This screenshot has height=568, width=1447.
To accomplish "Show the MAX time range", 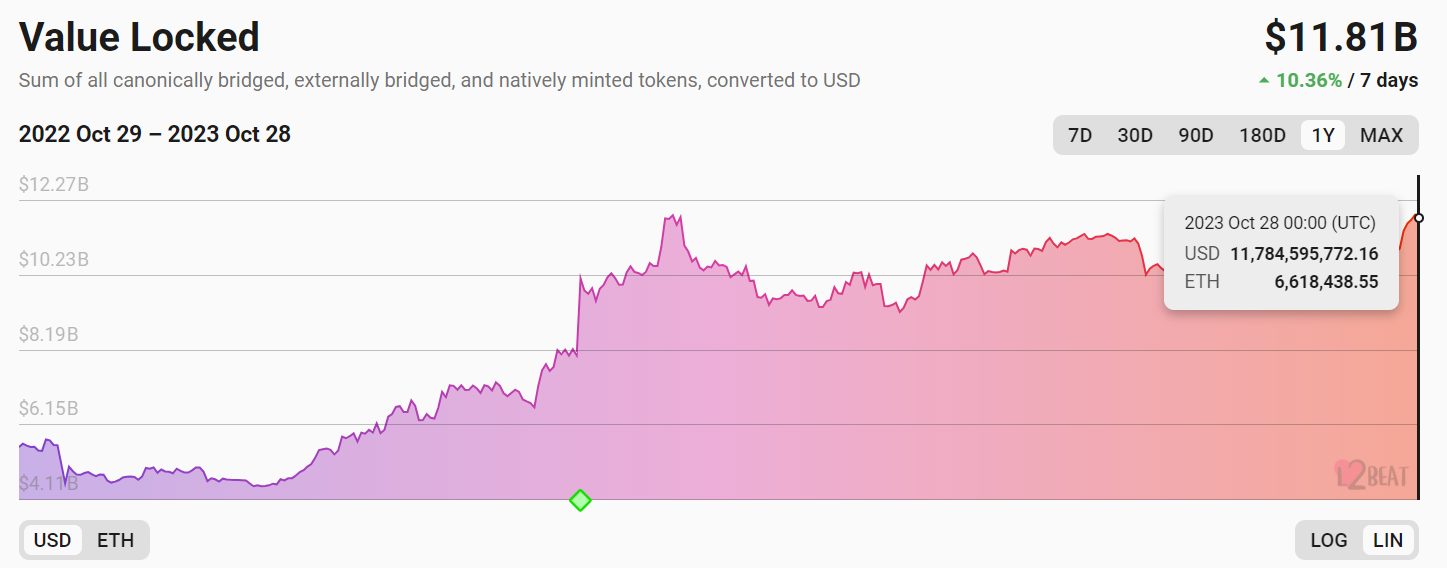I will pos(1381,135).
